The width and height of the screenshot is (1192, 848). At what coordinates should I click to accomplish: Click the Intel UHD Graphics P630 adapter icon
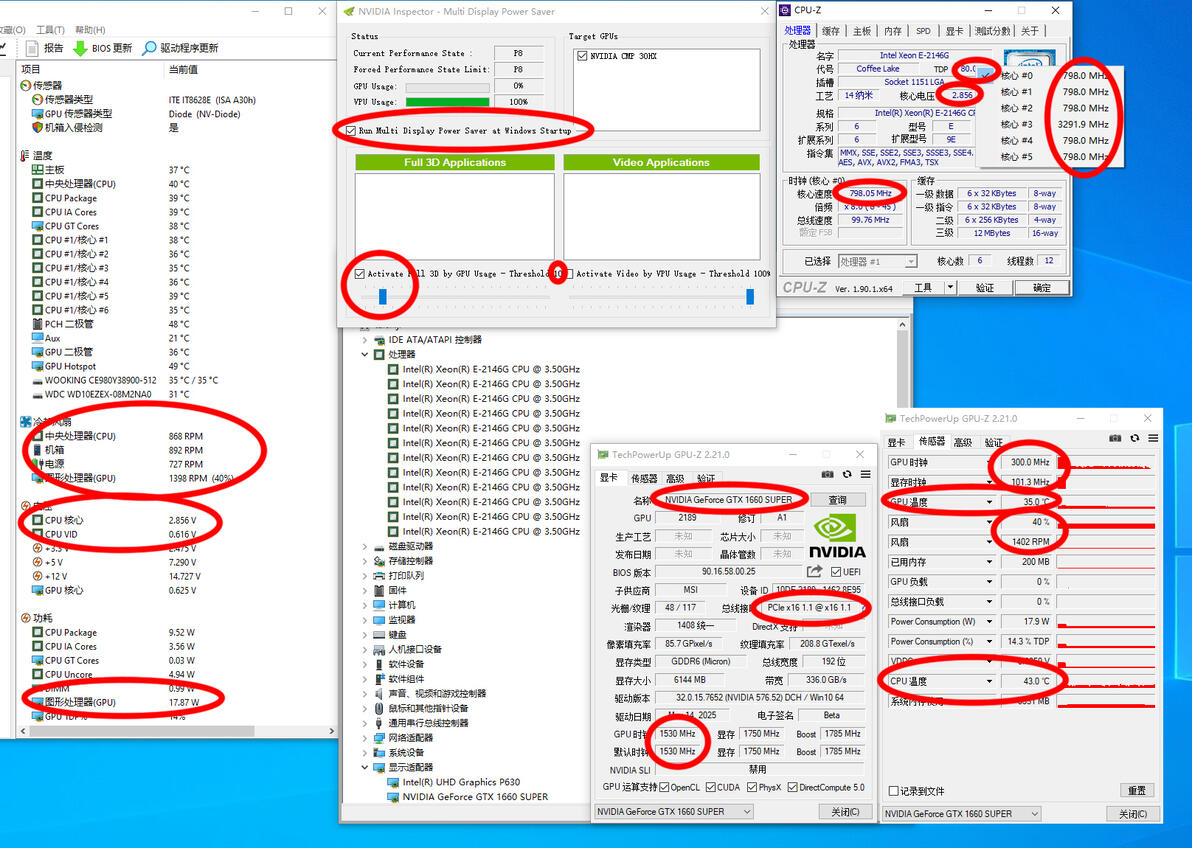394,783
